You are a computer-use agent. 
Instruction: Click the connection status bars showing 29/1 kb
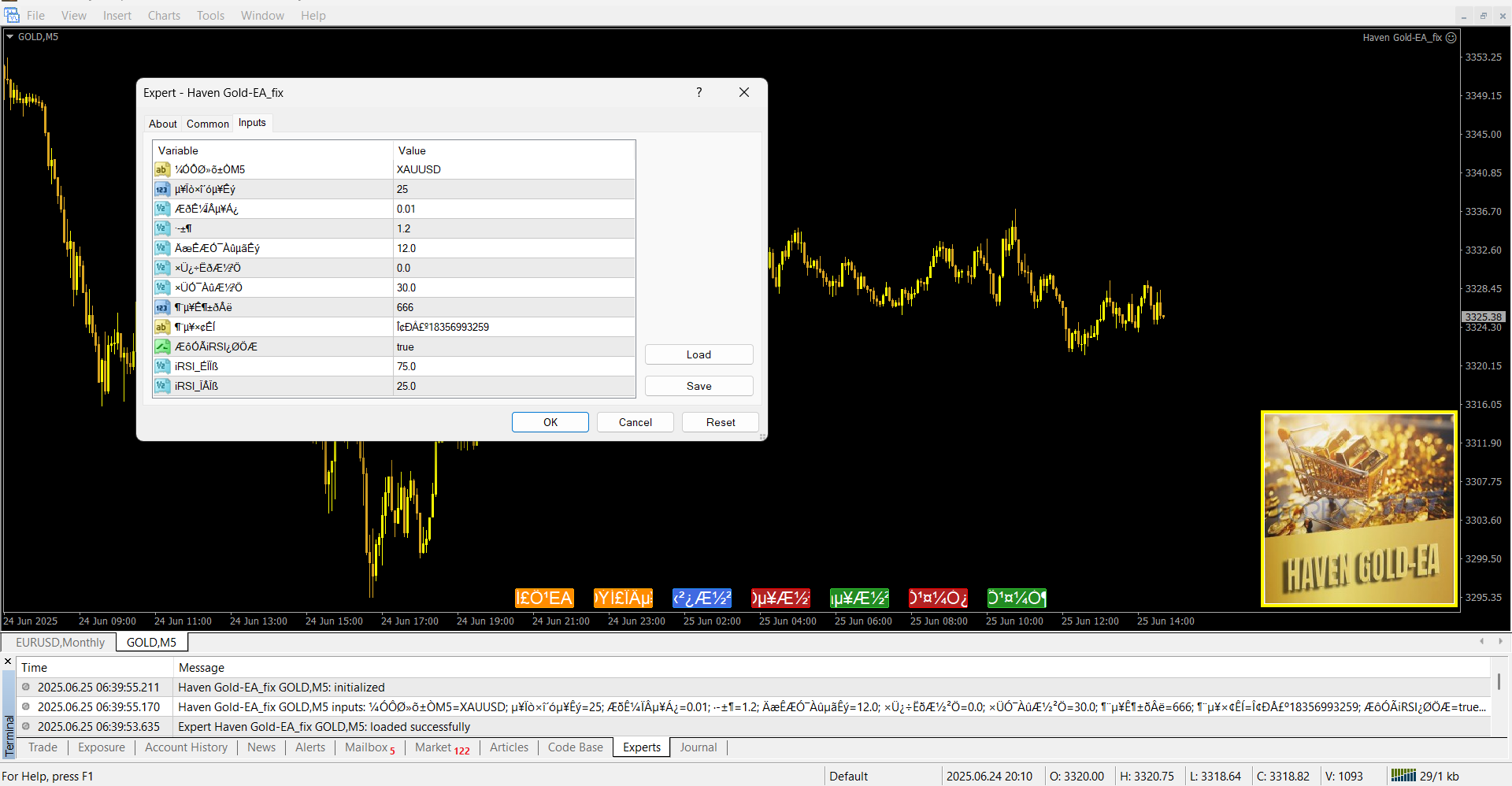click(1403, 776)
